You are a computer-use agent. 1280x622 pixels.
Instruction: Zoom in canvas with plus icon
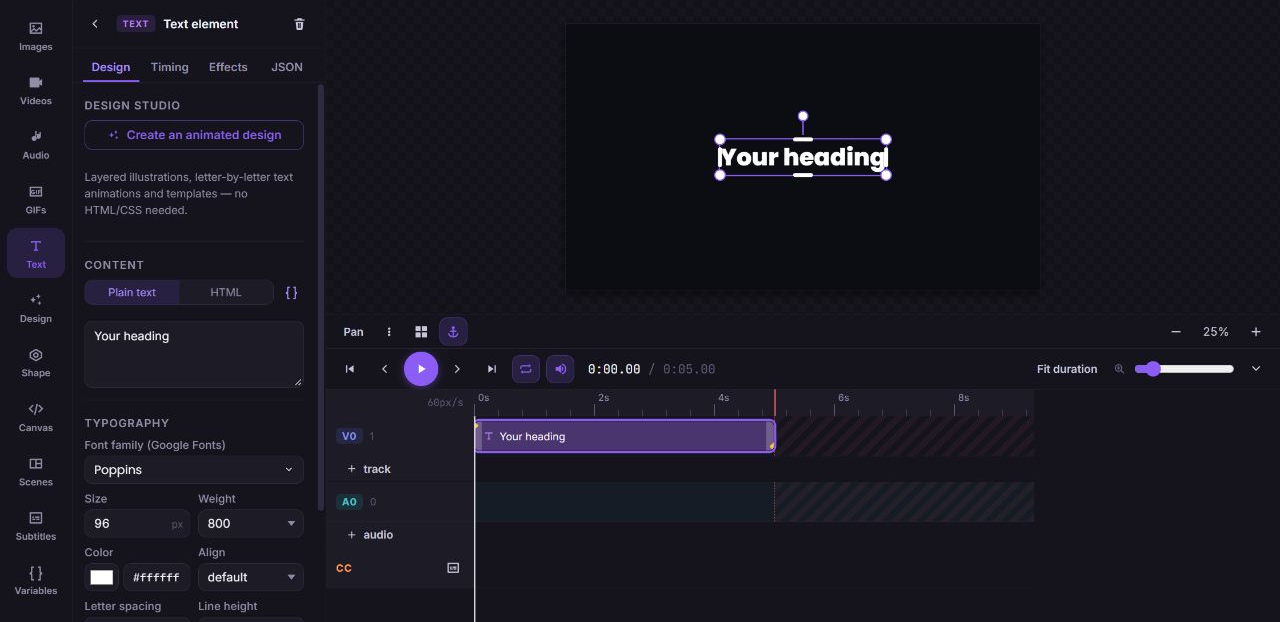1256,332
